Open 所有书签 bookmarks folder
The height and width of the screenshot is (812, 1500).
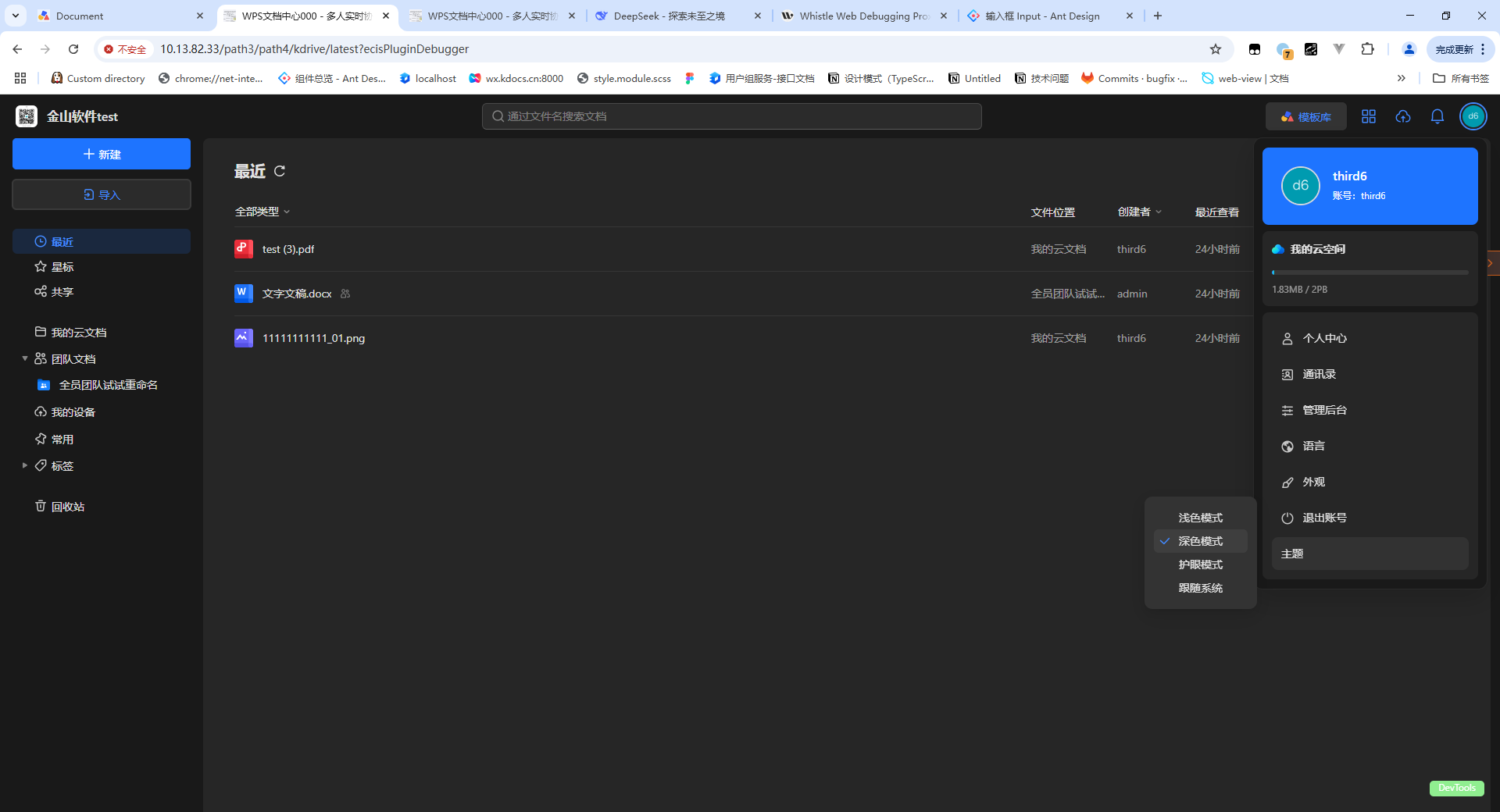click(1461, 78)
